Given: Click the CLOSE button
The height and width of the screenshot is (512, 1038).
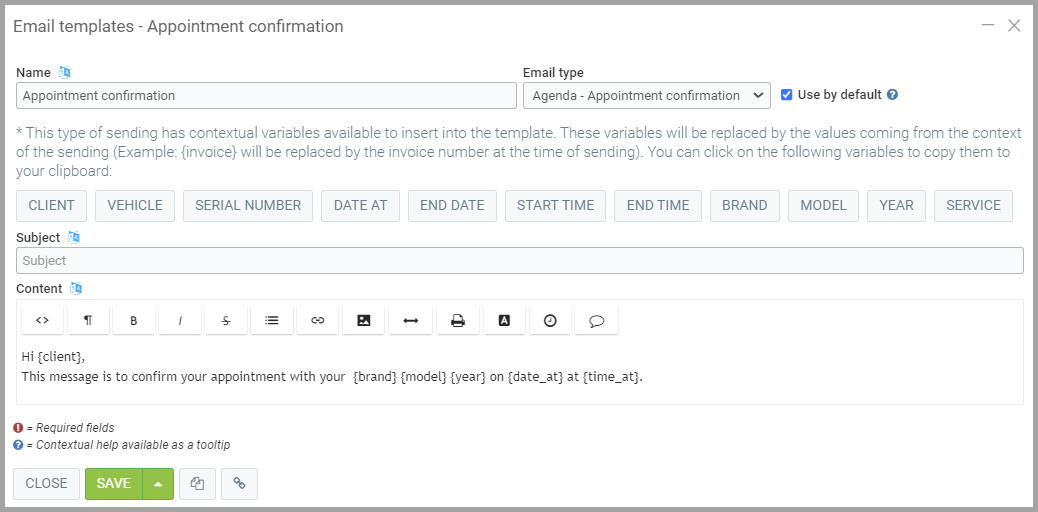Looking at the screenshot, I should click(46, 484).
